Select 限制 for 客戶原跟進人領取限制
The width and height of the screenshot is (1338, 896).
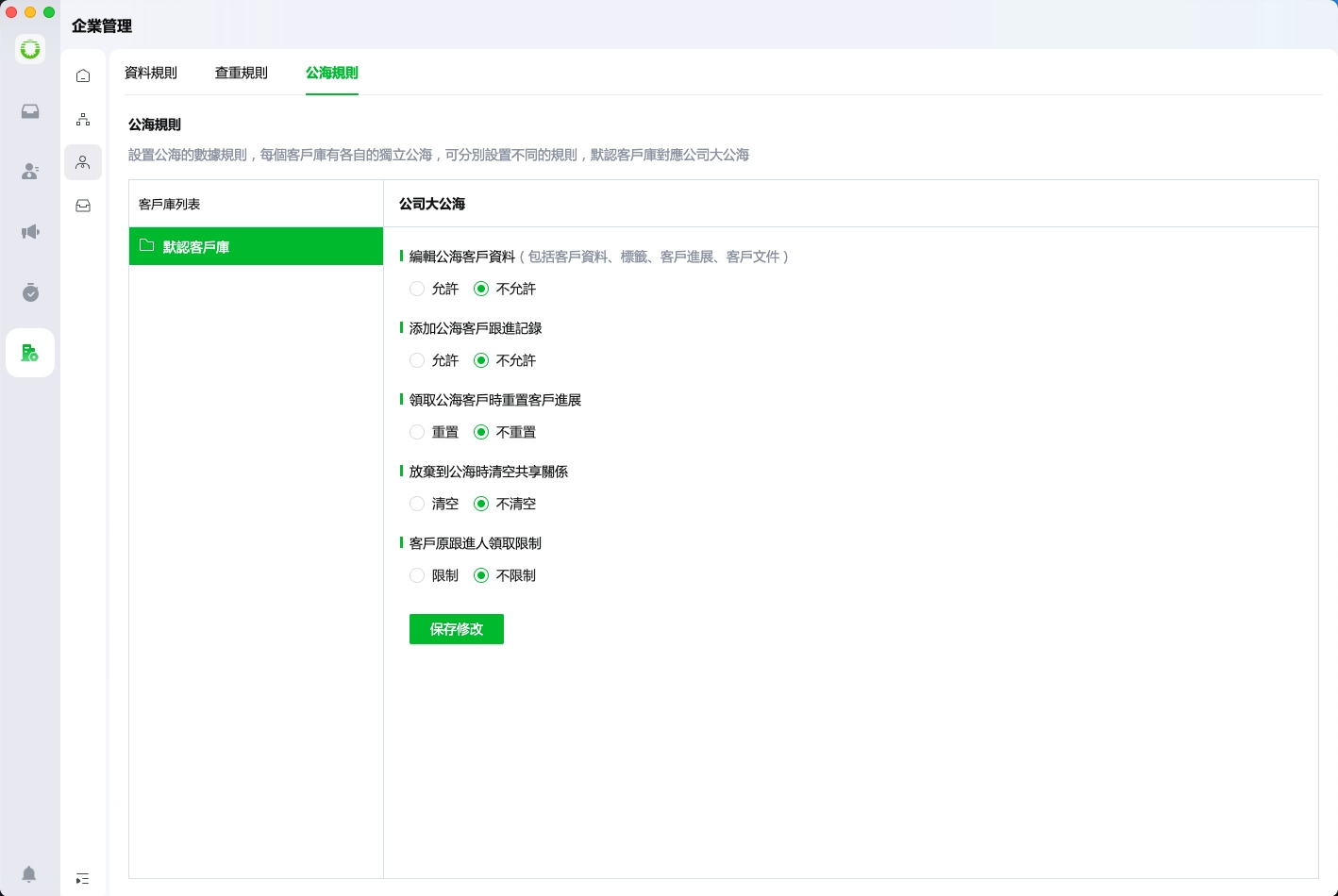tap(417, 575)
